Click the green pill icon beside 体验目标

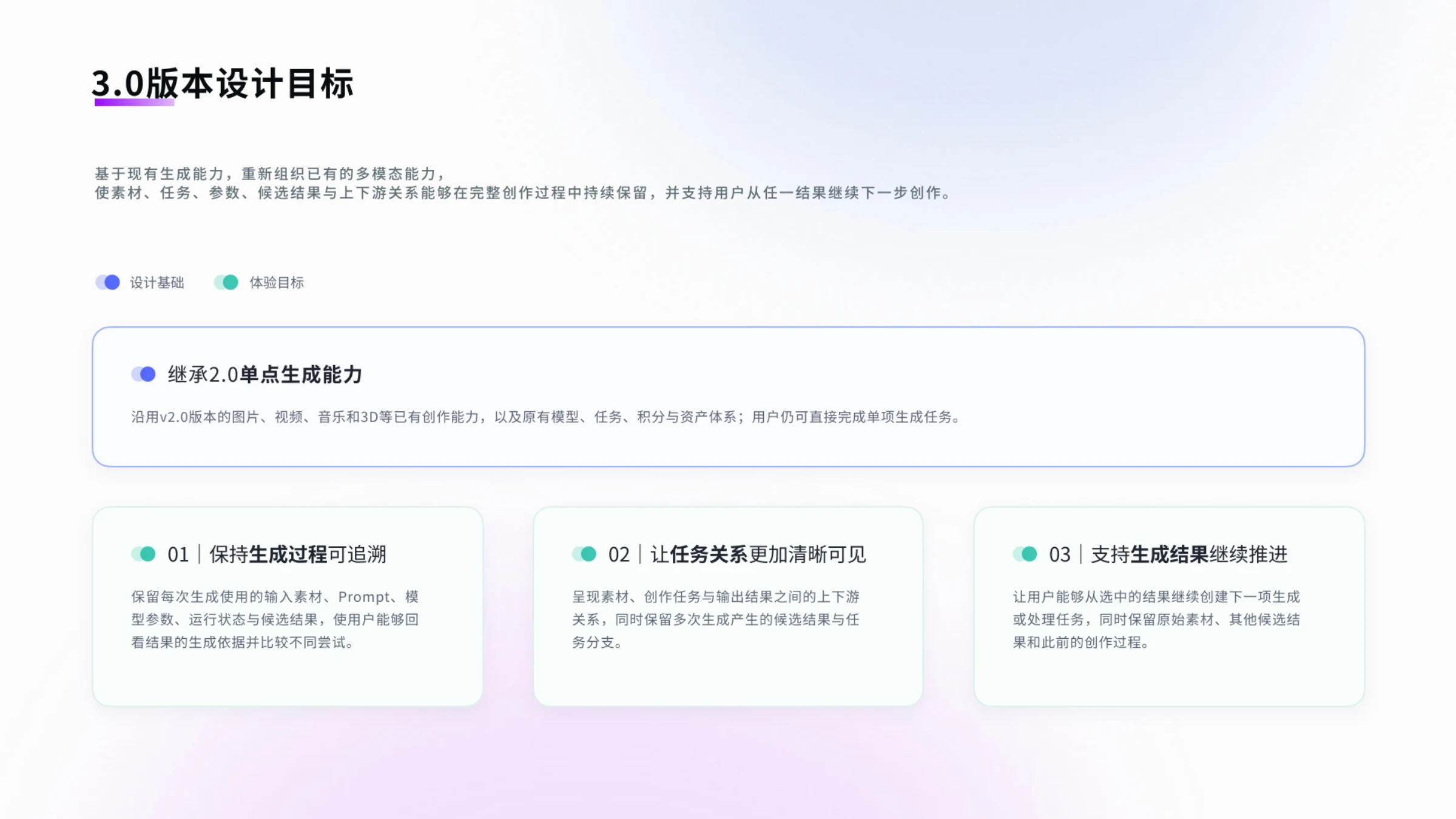tap(226, 282)
